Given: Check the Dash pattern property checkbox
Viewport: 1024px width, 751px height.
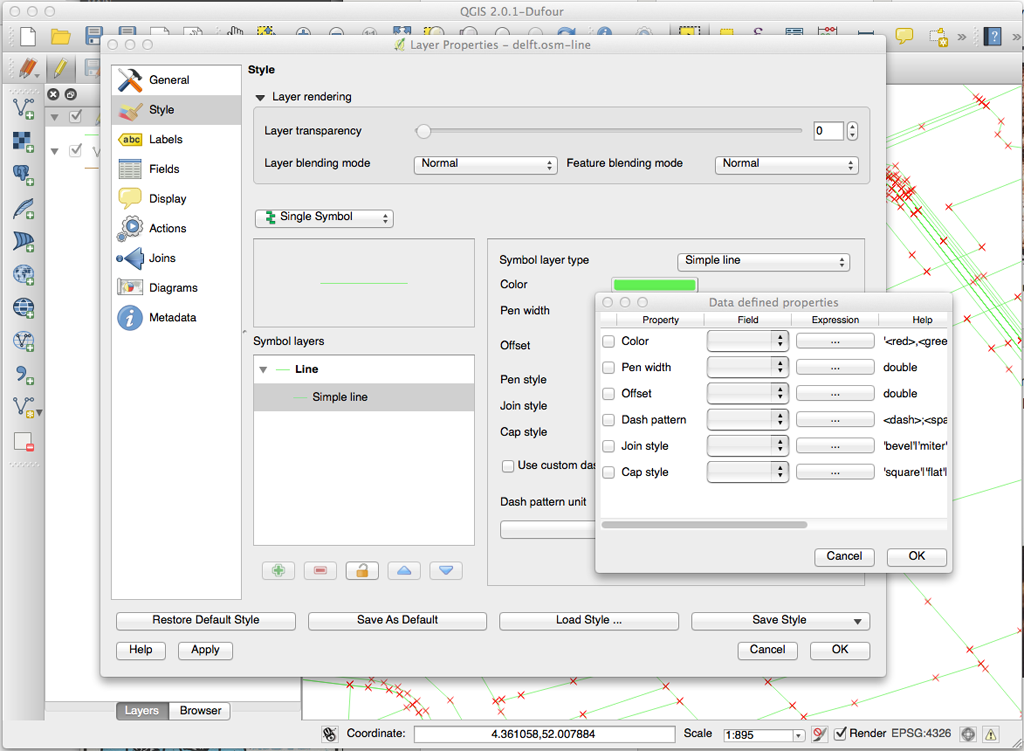Looking at the screenshot, I should pyautogui.click(x=608, y=420).
